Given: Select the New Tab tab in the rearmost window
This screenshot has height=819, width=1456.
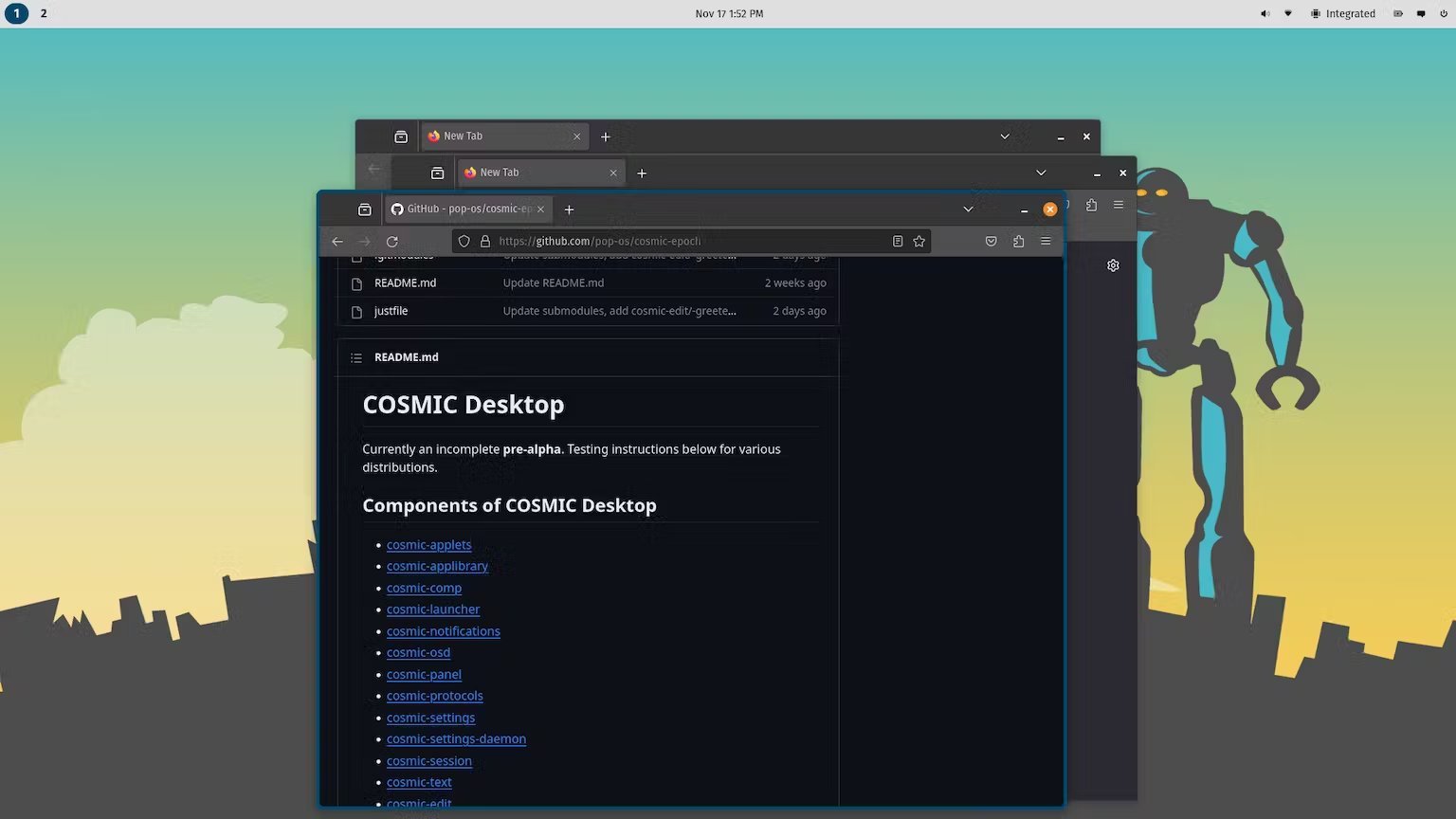Looking at the screenshot, I should pyautogui.click(x=504, y=136).
